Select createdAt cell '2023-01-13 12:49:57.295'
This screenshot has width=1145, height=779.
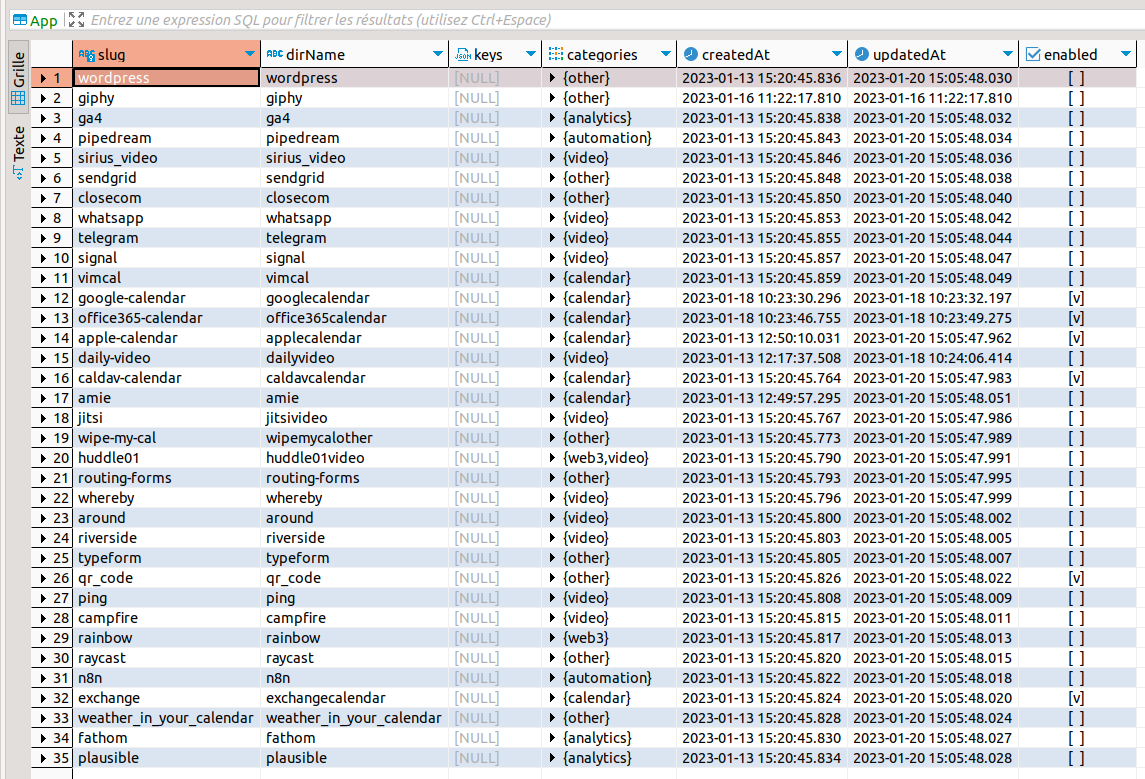pos(762,398)
